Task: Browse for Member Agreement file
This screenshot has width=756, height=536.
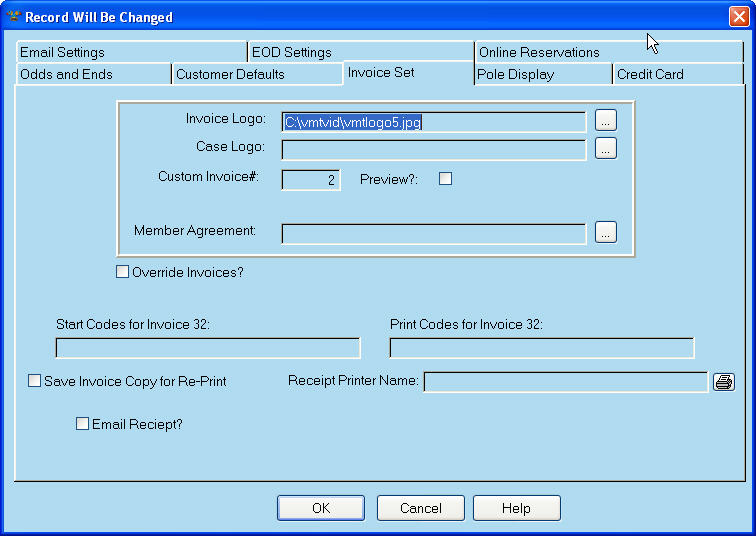Action: pos(606,232)
